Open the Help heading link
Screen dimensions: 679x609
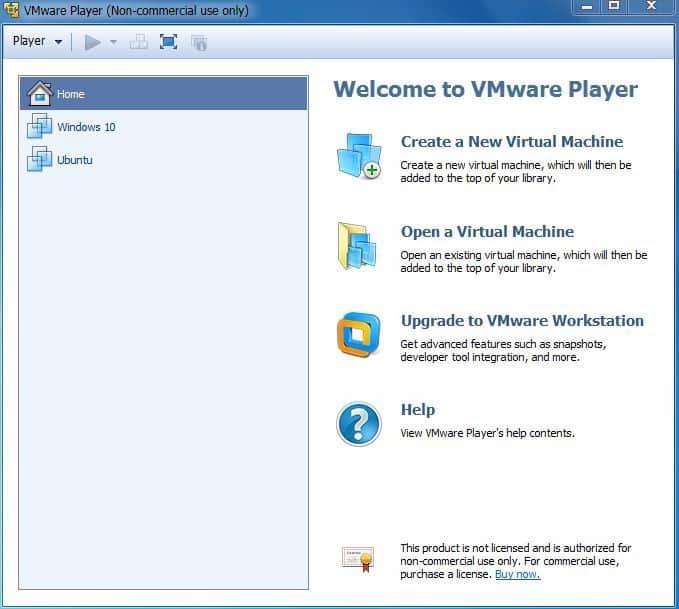(418, 410)
